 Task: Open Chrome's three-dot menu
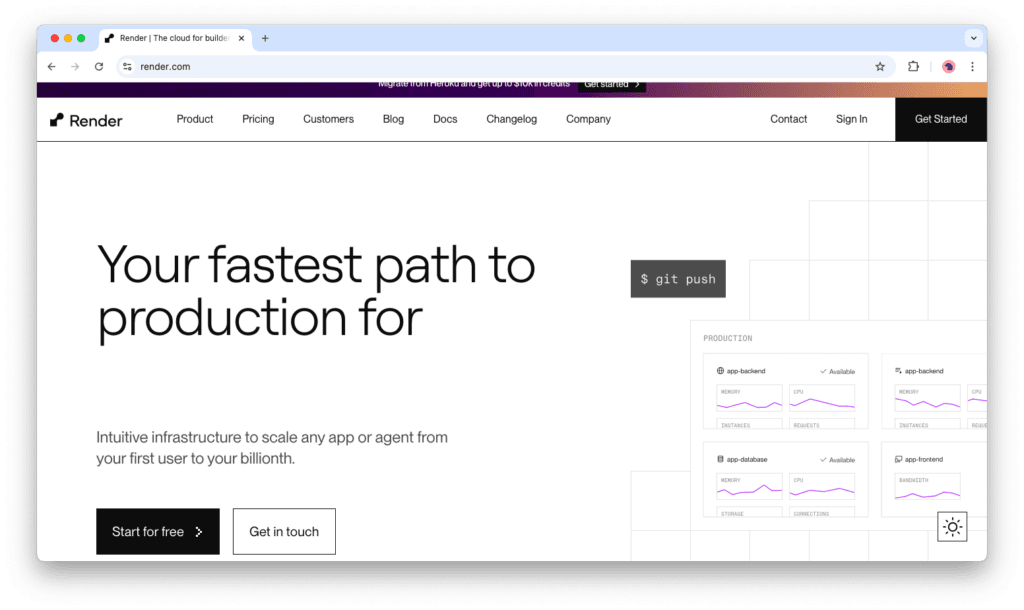[972, 67]
